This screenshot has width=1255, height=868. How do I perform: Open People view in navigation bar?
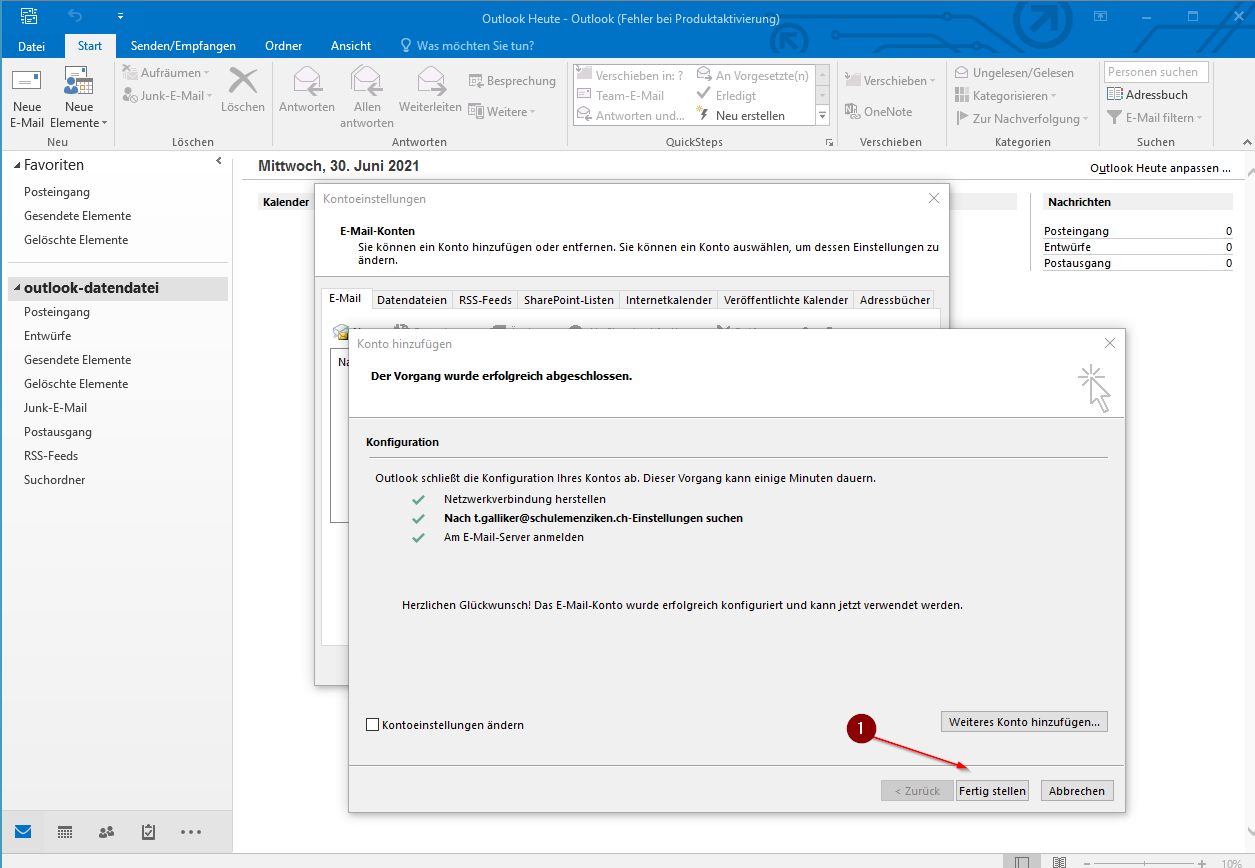[106, 832]
